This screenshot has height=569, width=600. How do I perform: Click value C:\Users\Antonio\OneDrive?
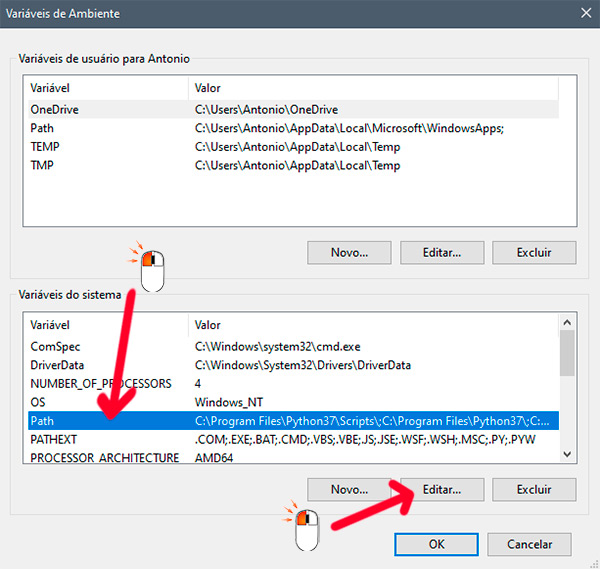266,109
